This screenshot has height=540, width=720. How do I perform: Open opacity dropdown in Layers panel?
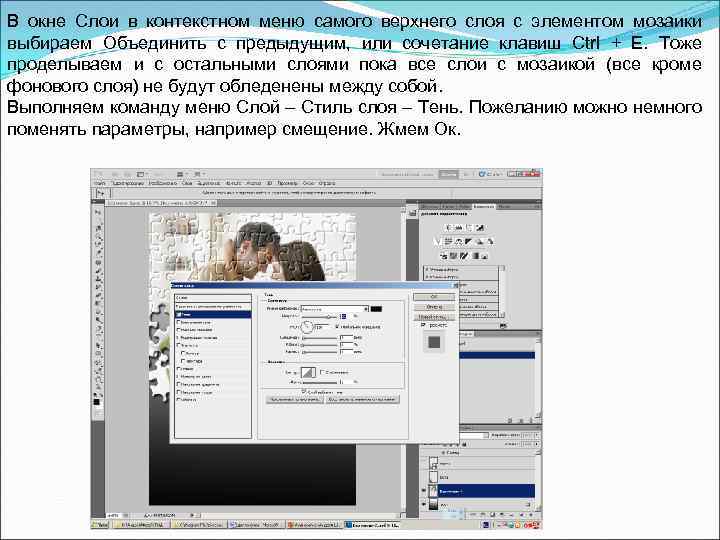(537, 434)
